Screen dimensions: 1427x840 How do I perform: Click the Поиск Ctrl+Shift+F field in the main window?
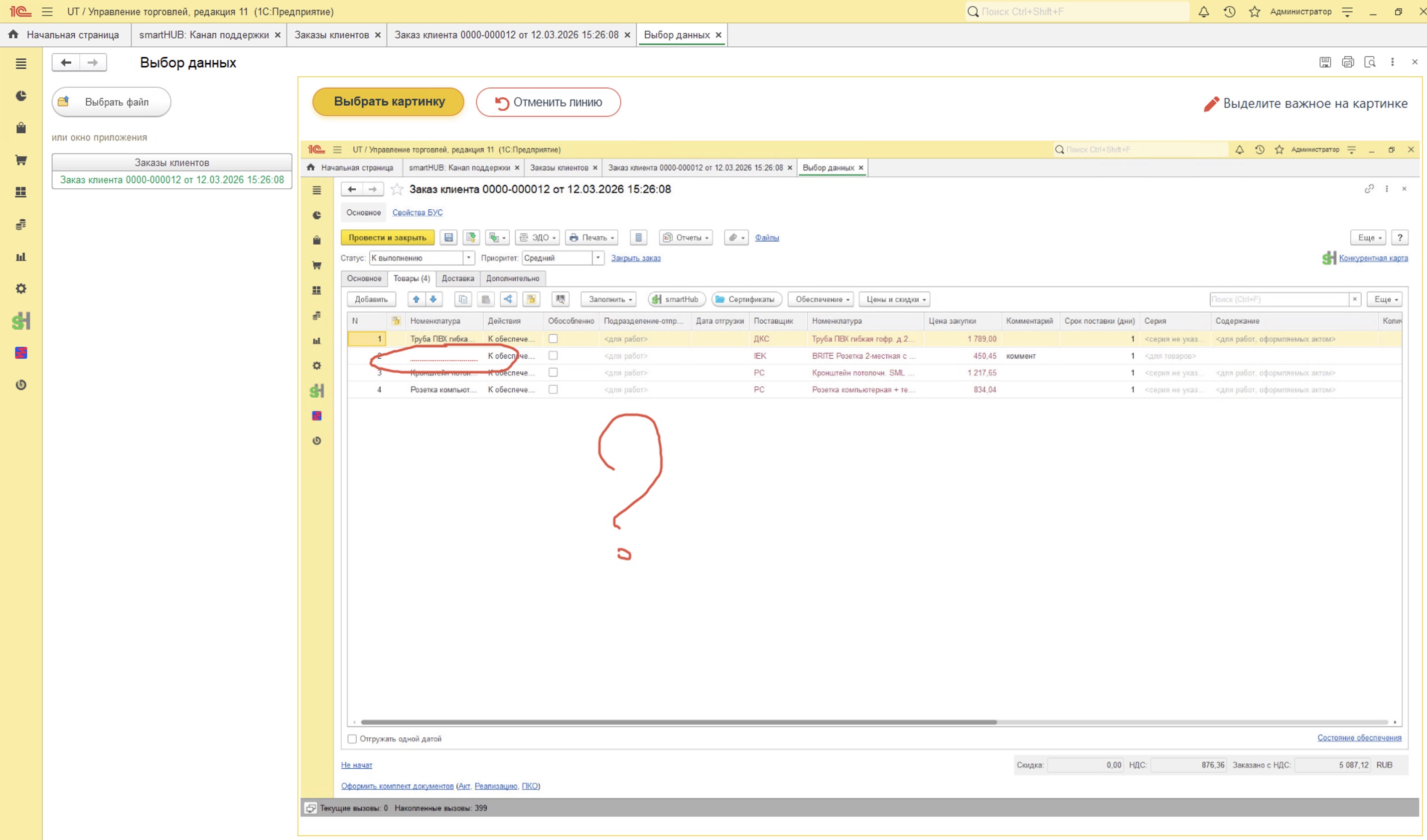[1079, 11]
